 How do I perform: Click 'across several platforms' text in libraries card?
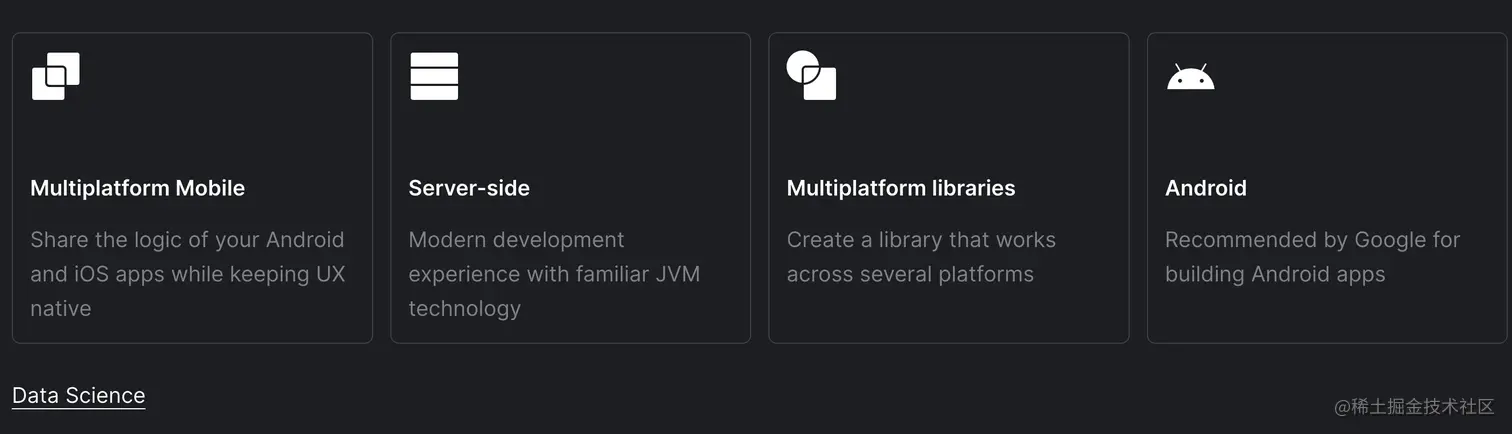point(910,274)
